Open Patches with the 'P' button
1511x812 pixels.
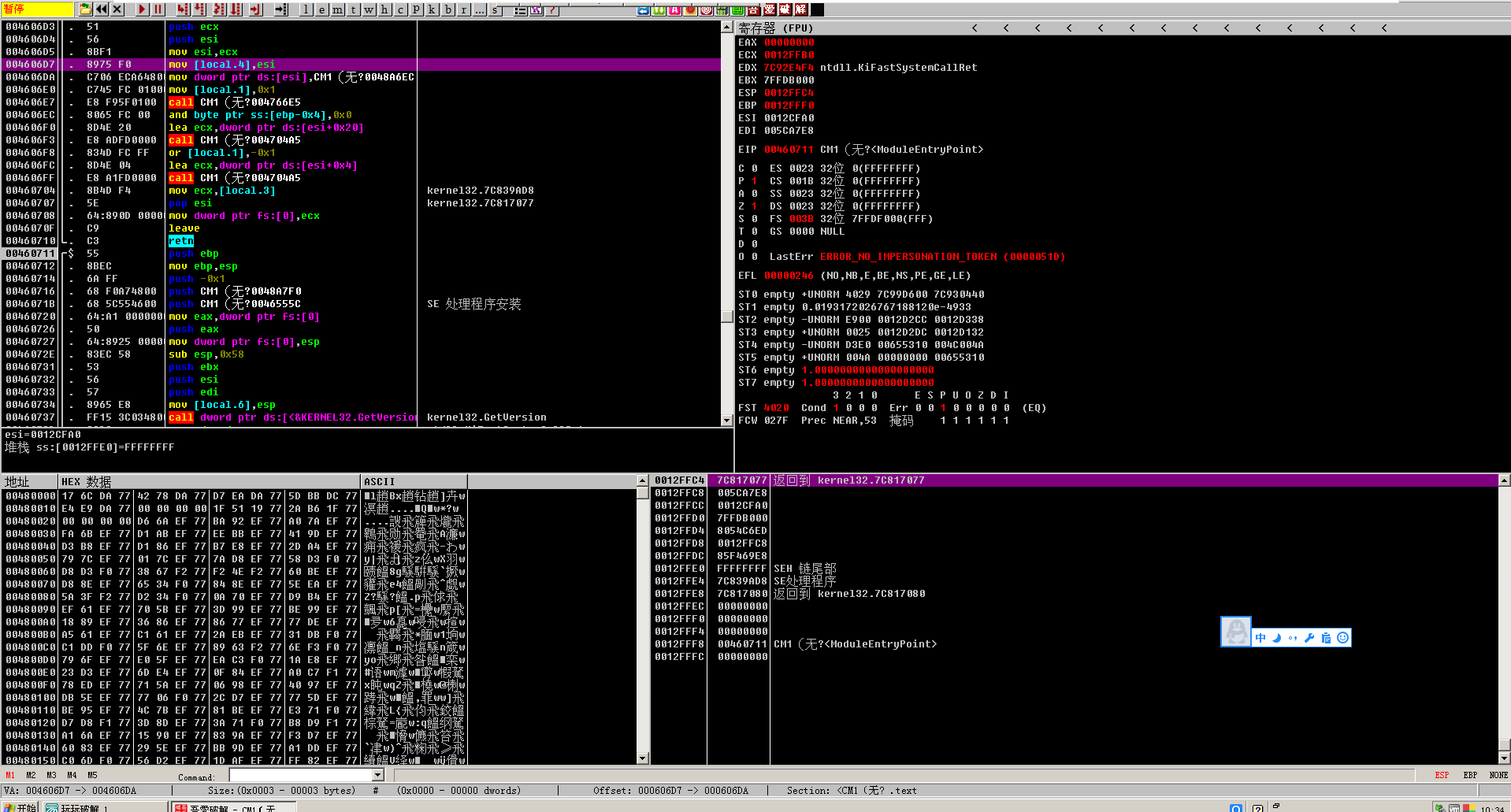click(x=417, y=9)
